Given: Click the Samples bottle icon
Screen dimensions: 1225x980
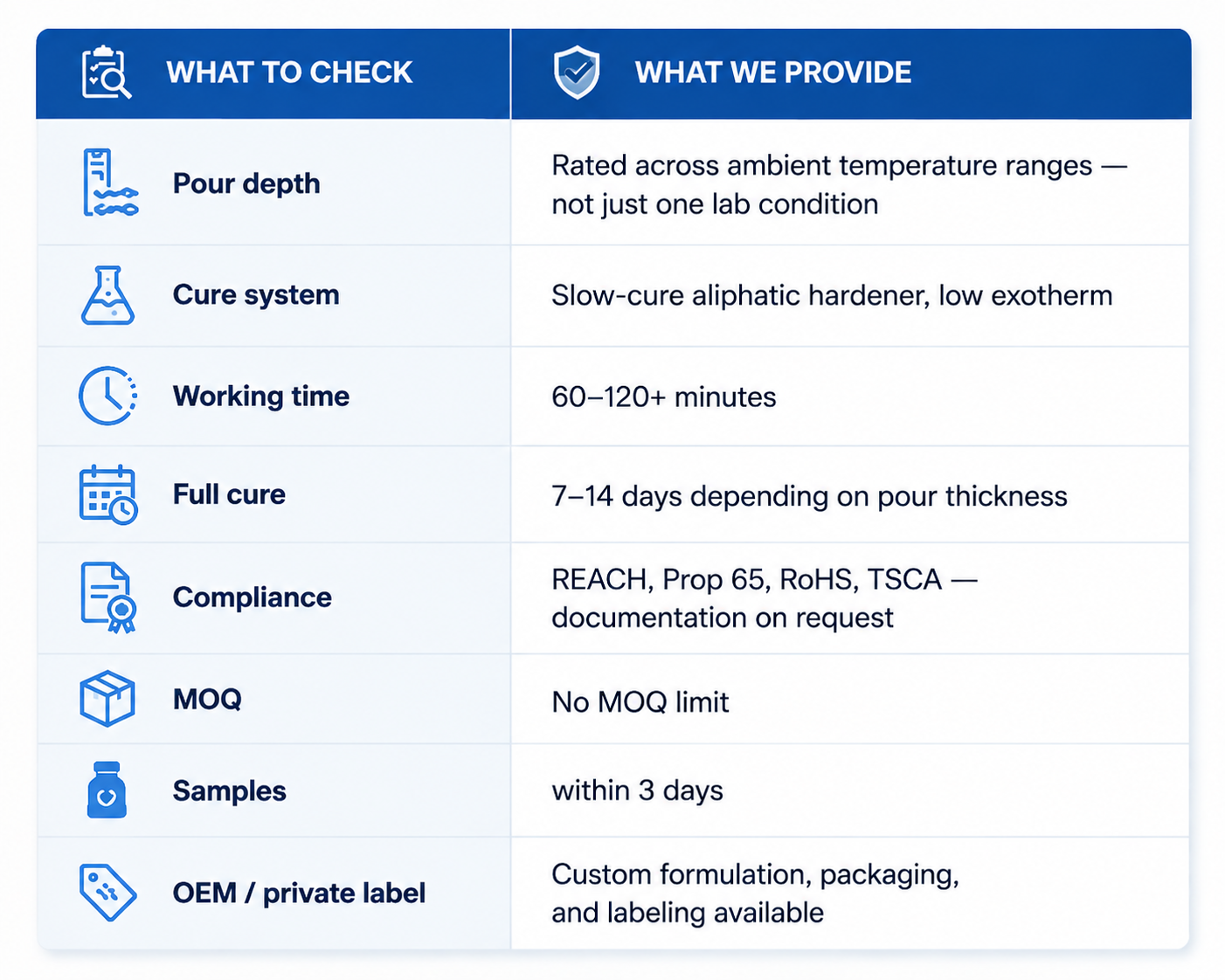Looking at the screenshot, I should coord(107,790).
